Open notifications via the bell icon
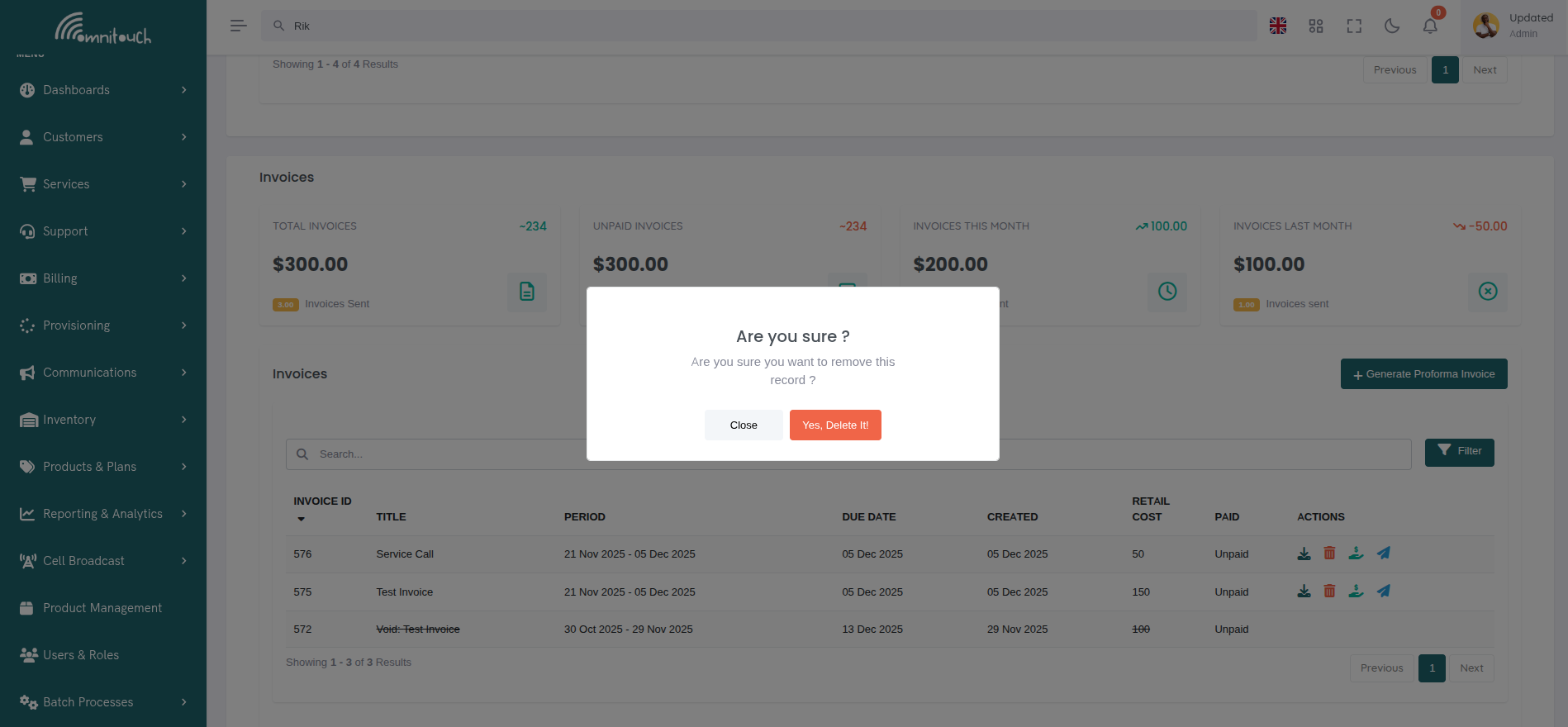The image size is (1568, 727). tap(1429, 26)
